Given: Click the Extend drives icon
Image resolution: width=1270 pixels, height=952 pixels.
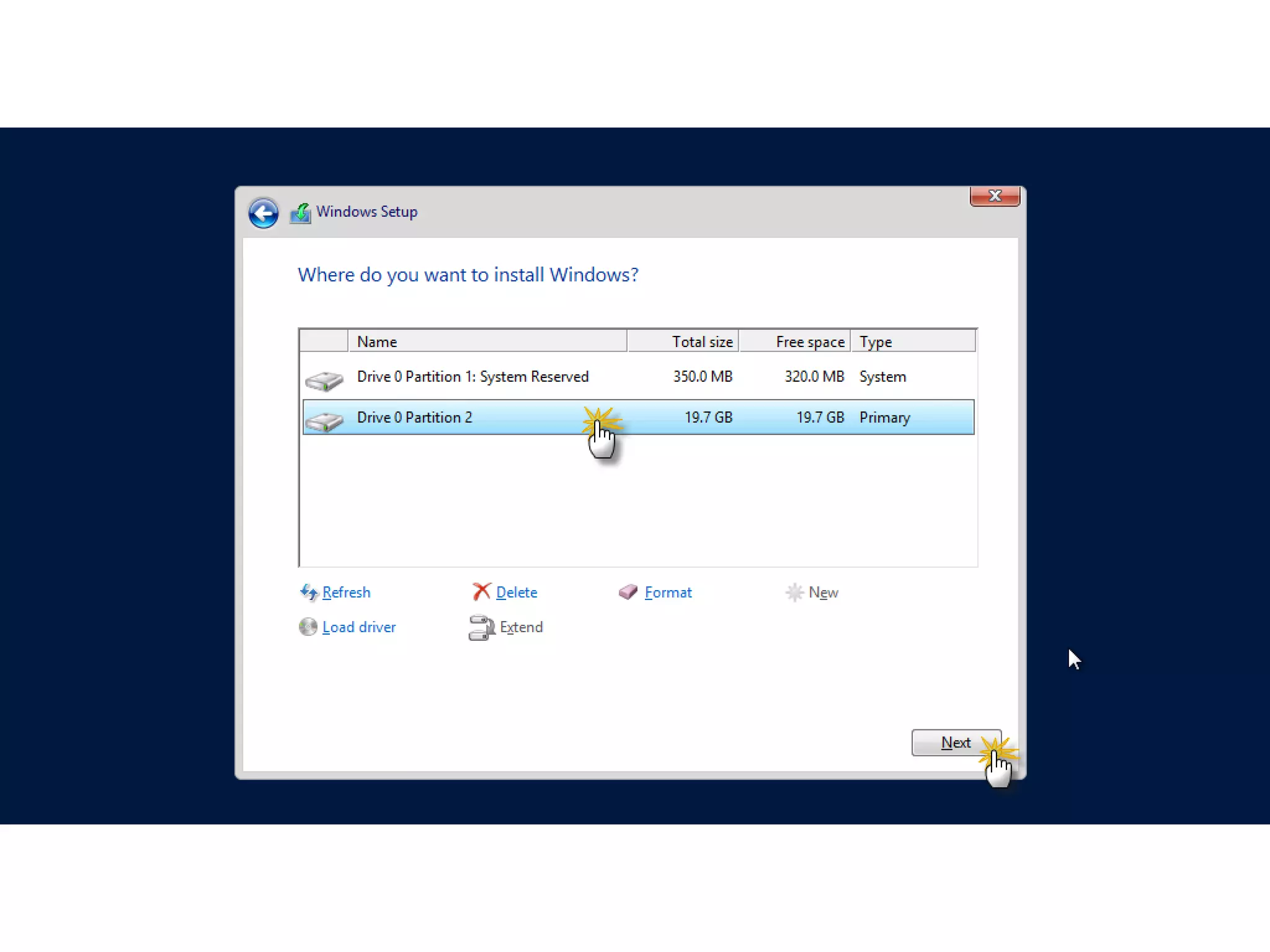Looking at the screenshot, I should pyautogui.click(x=481, y=627).
